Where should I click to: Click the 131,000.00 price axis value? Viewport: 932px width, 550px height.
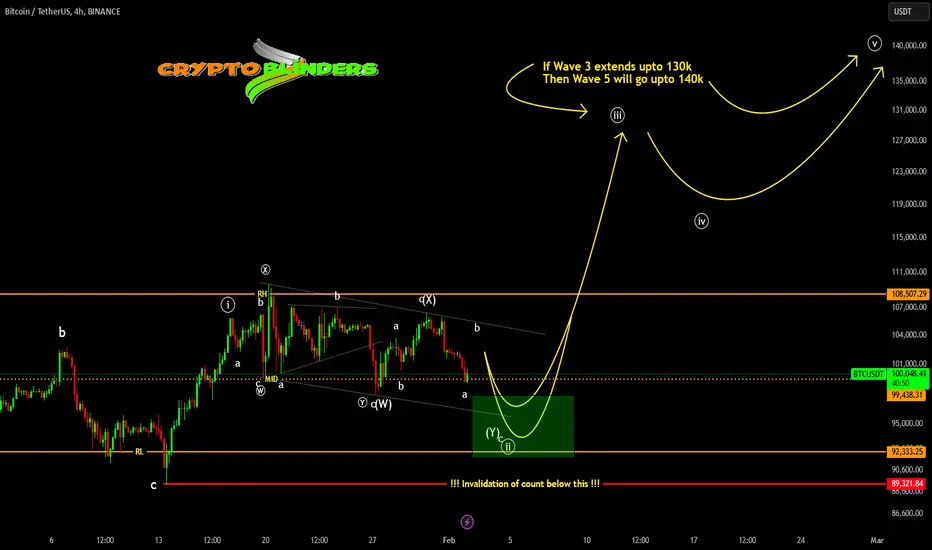point(909,110)
